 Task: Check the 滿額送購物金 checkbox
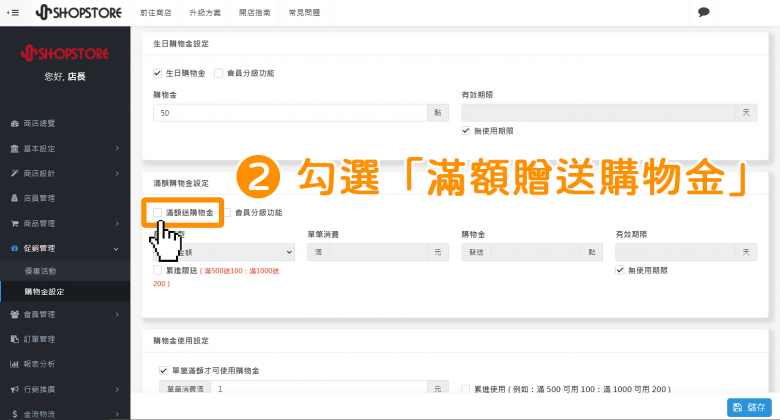click(x=158, y=212)
